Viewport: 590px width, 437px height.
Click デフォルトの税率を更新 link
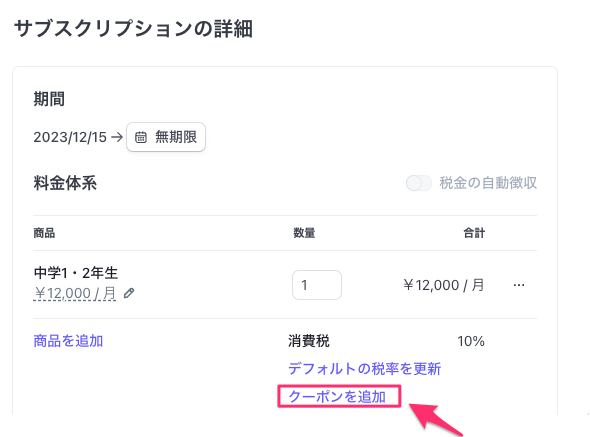[x=364, y=369]
